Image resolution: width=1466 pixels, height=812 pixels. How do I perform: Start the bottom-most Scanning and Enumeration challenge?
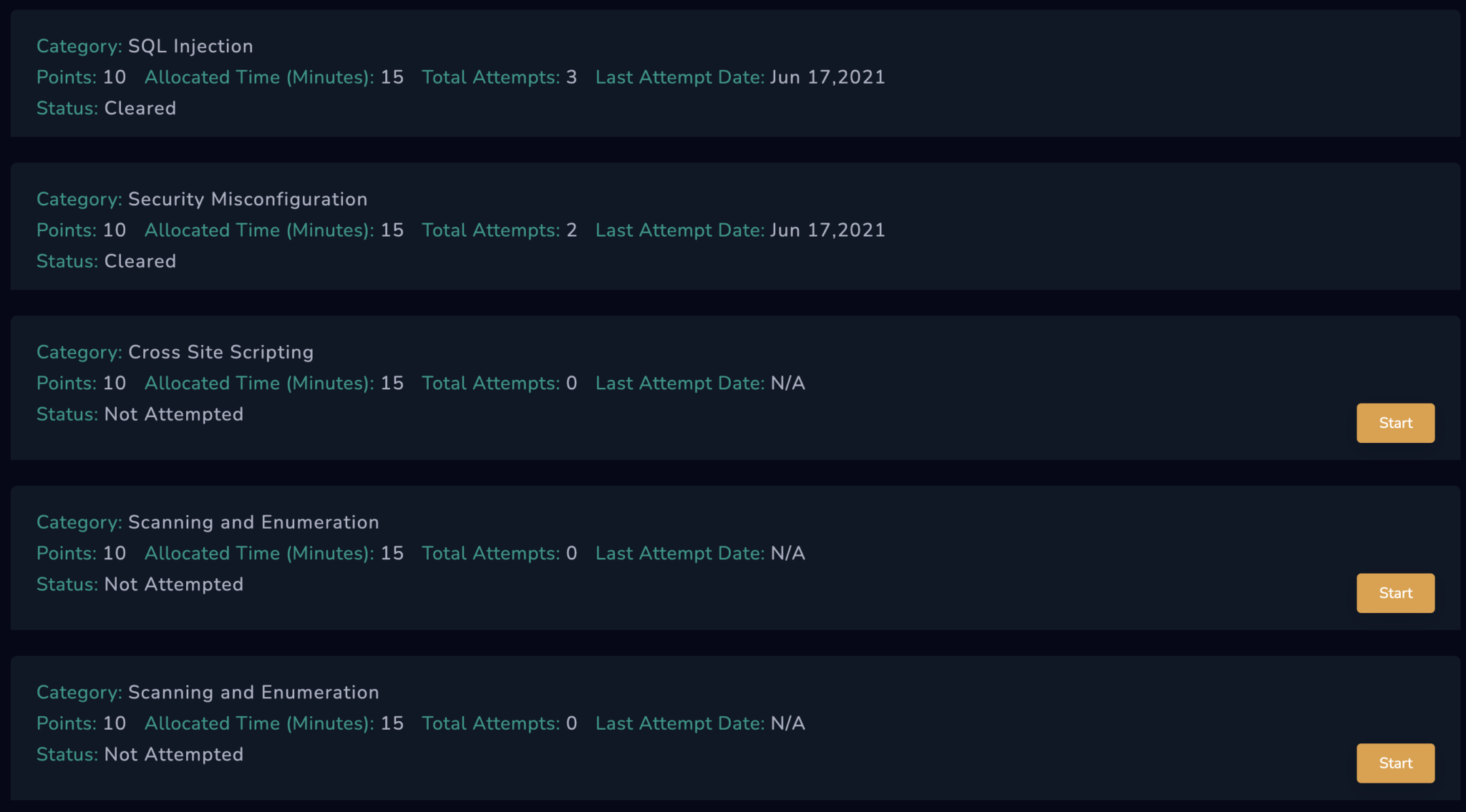pos(1395,763)
